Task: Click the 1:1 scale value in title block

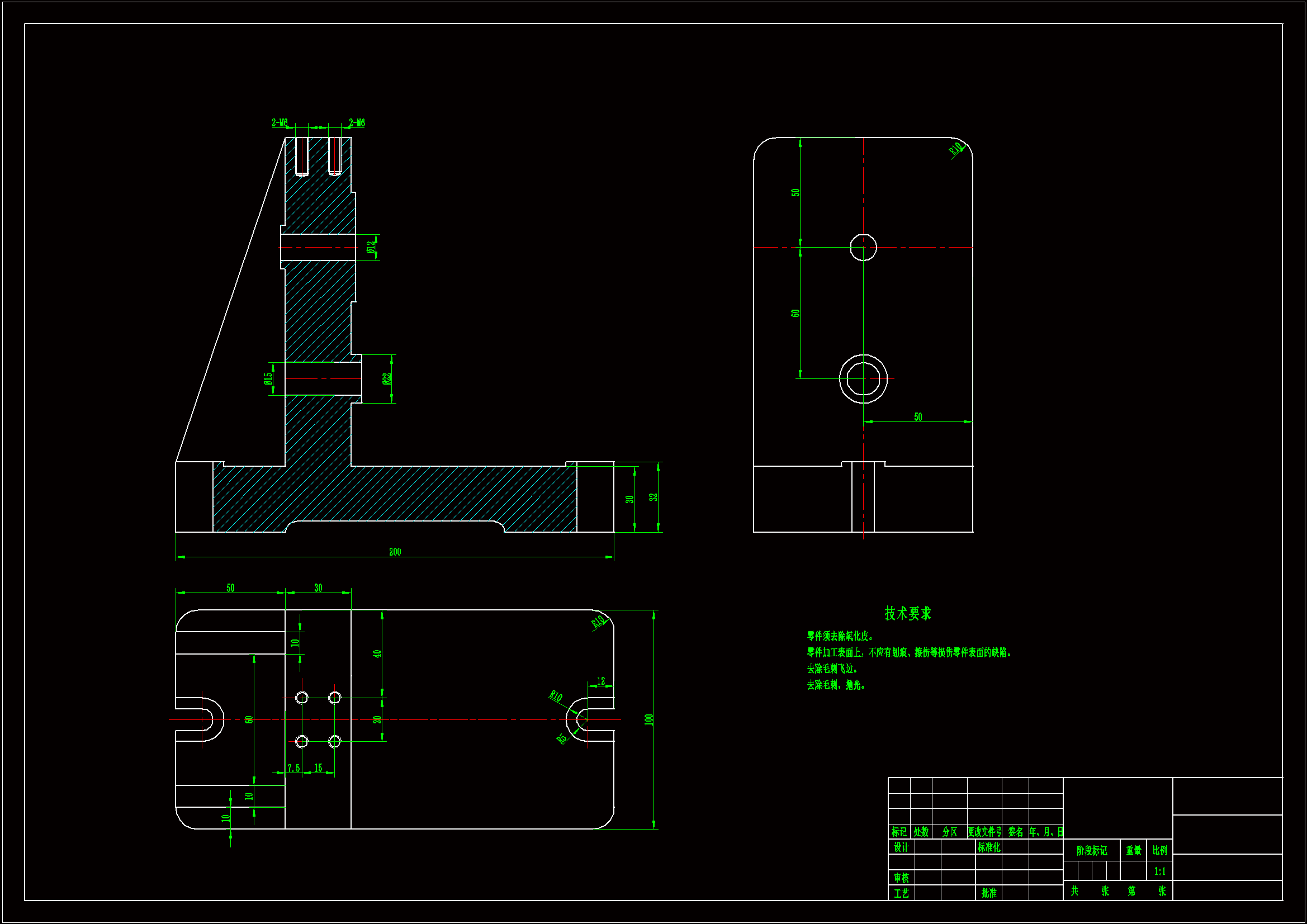Action: [x=1159, y=871]
